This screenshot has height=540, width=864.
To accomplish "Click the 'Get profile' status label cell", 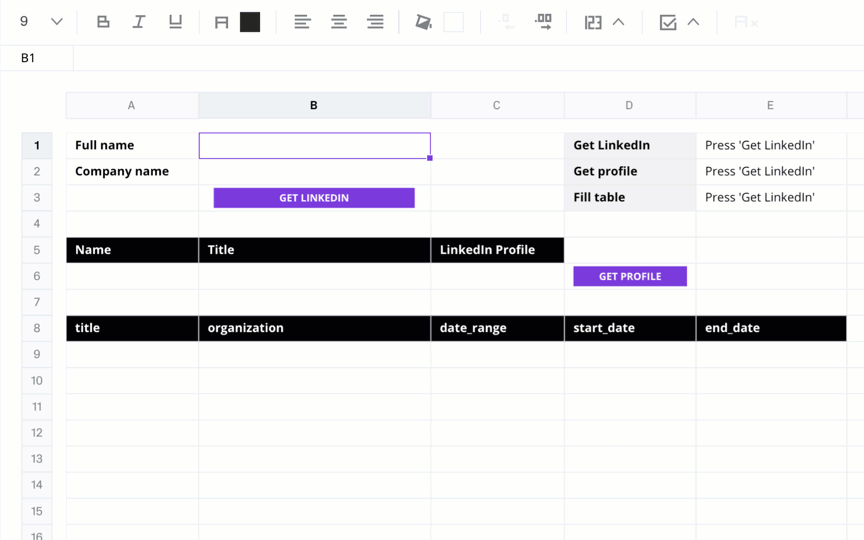I will point(630,171).
